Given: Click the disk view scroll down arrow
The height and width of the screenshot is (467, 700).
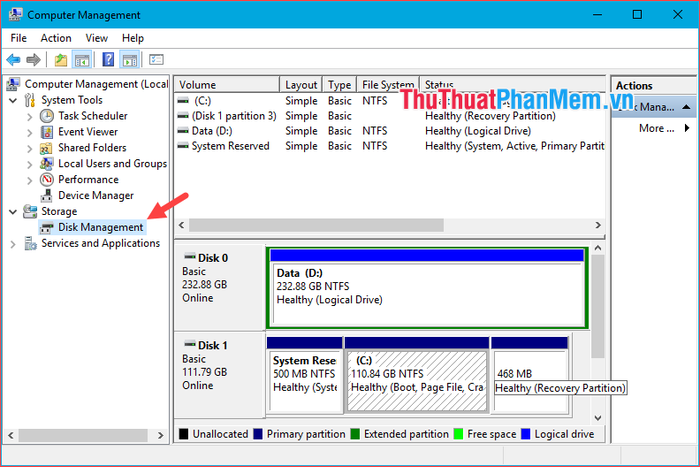Looking at the screenshot, I should click(x=598, y=418).
